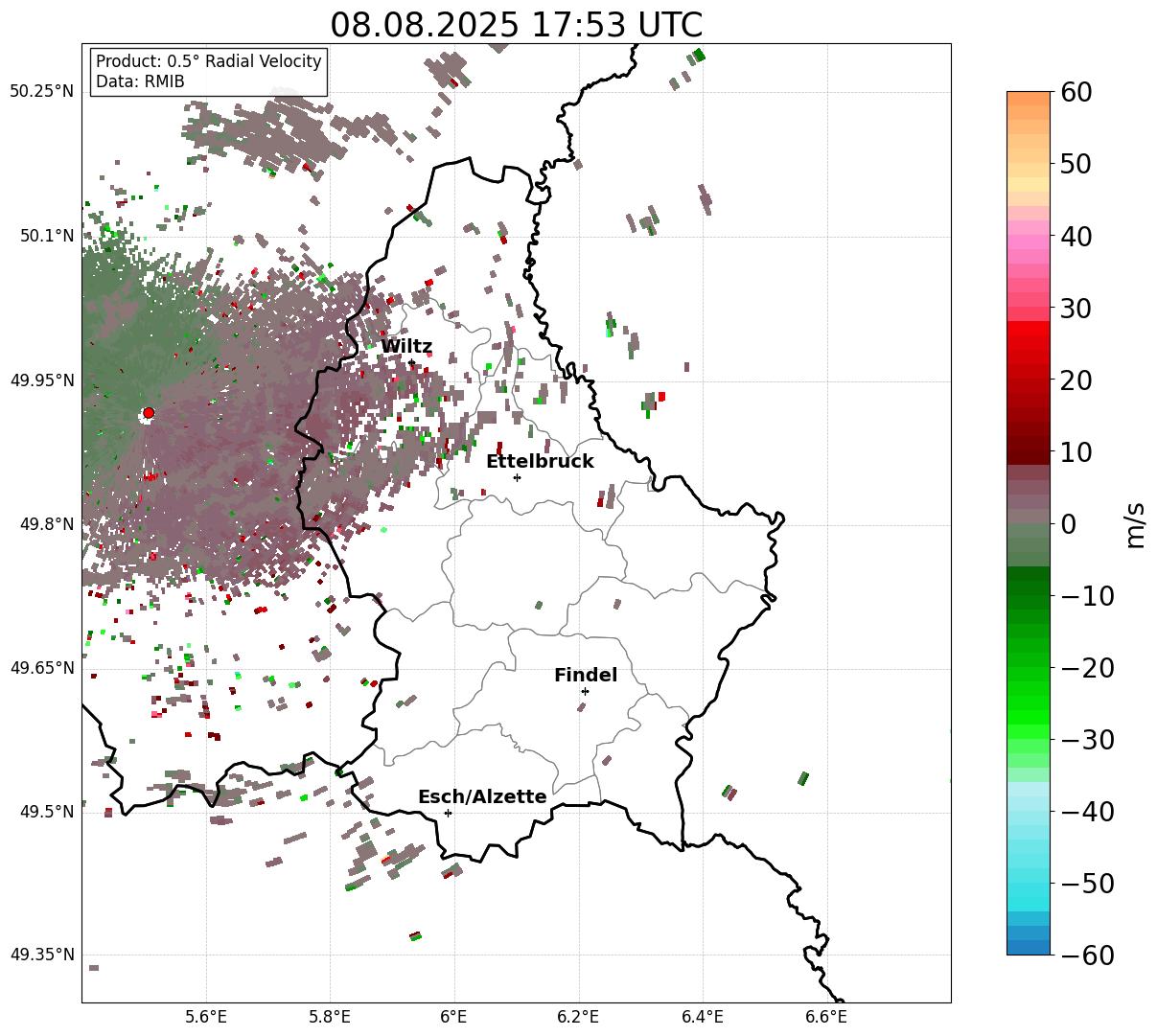Screen dimensions: 1157x1036
Task: Click the 5.8°E longitude label
Action: pyautogui.click(x=331, y=1016)
